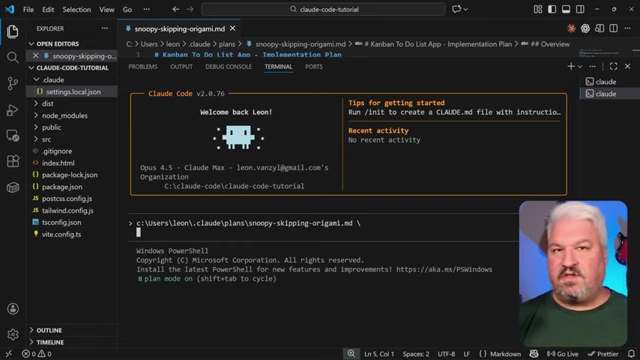Click the remote window indicator in status bar
The image size is (640, 360).
9,354
